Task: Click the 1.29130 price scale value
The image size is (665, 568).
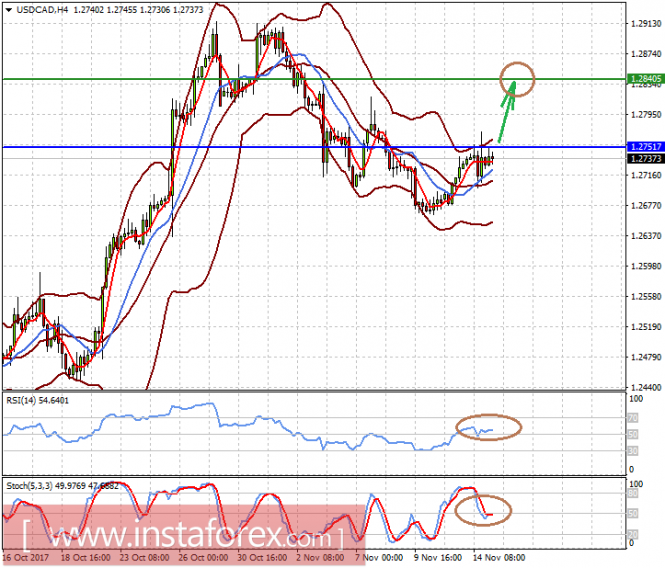Action: (646, 24)
